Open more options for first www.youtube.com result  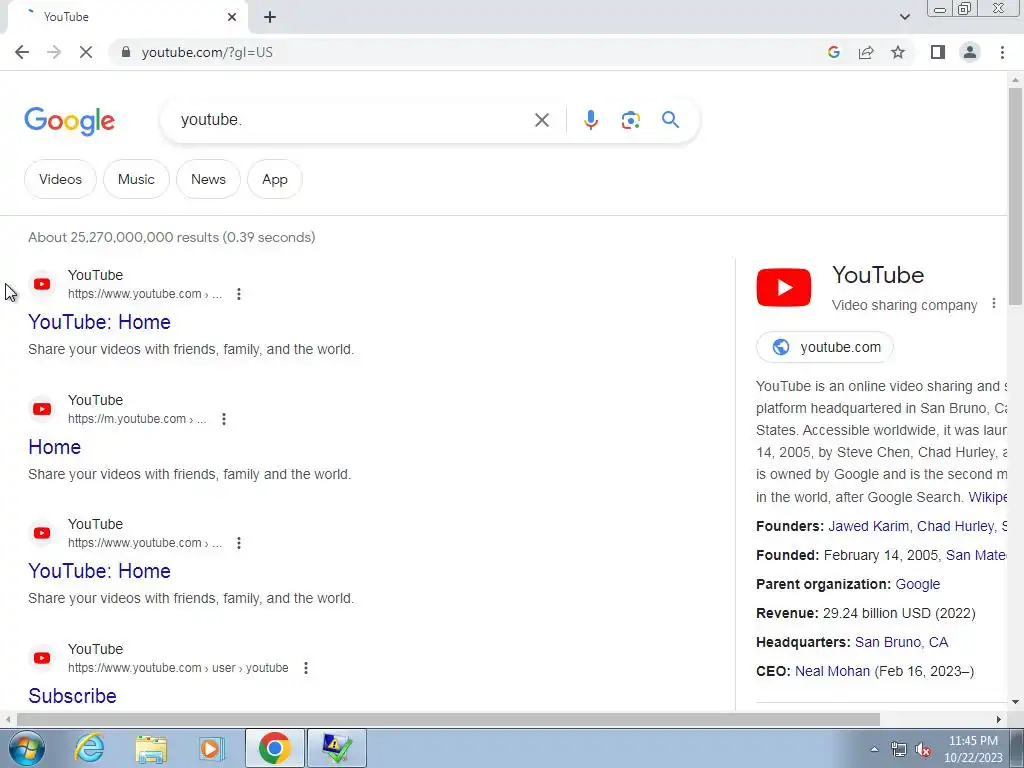coord(239,294)
